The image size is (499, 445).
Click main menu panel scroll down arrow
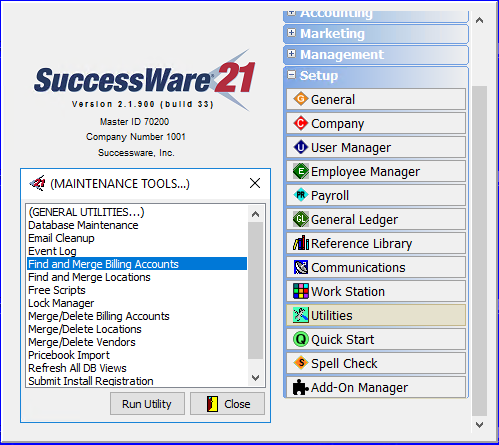pyautogui.click(x=479, y=425)
